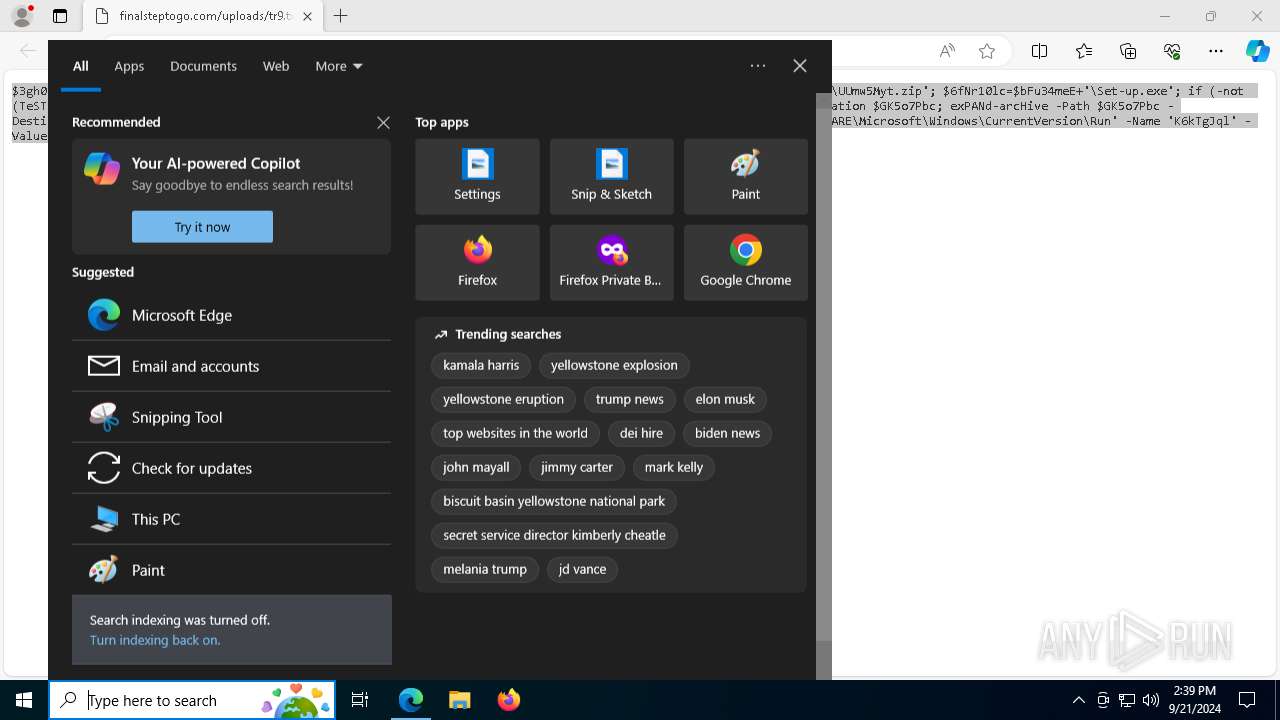The image size is (1280, 720).
Task: Click Edge Read aloud icon
Action: coord(947,51)
